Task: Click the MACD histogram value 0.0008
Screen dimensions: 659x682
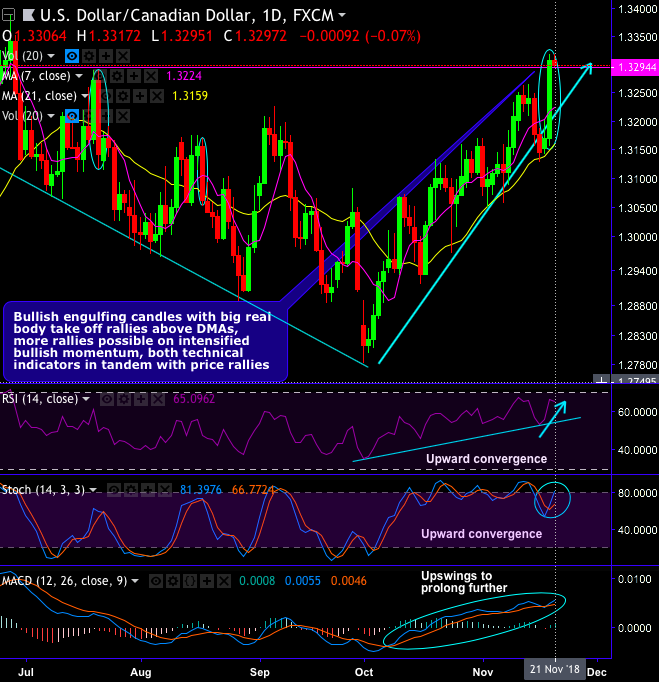Action: (x=257, y=581)
